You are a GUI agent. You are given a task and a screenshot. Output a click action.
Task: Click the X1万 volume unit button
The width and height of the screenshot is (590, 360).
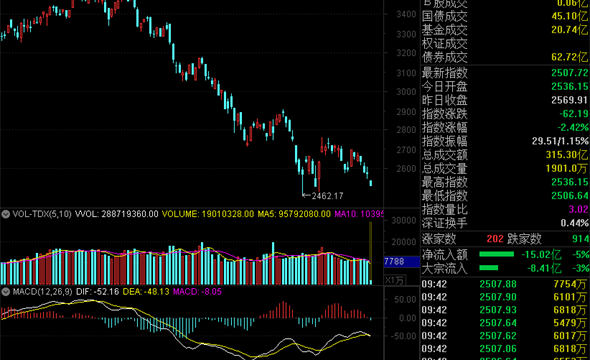[394, 280]
